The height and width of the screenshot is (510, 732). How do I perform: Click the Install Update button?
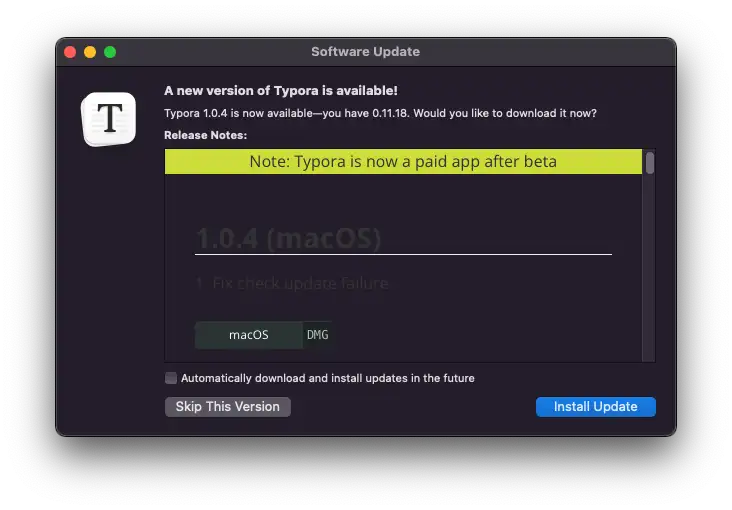[x=595, y=406]
